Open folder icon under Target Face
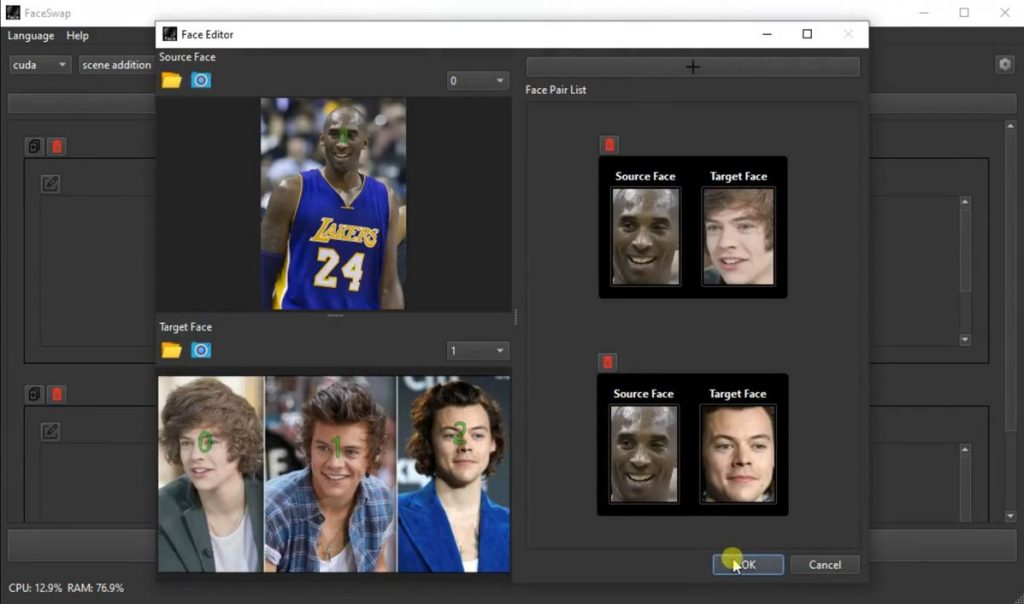1024x604 pixels. [172, 350]
